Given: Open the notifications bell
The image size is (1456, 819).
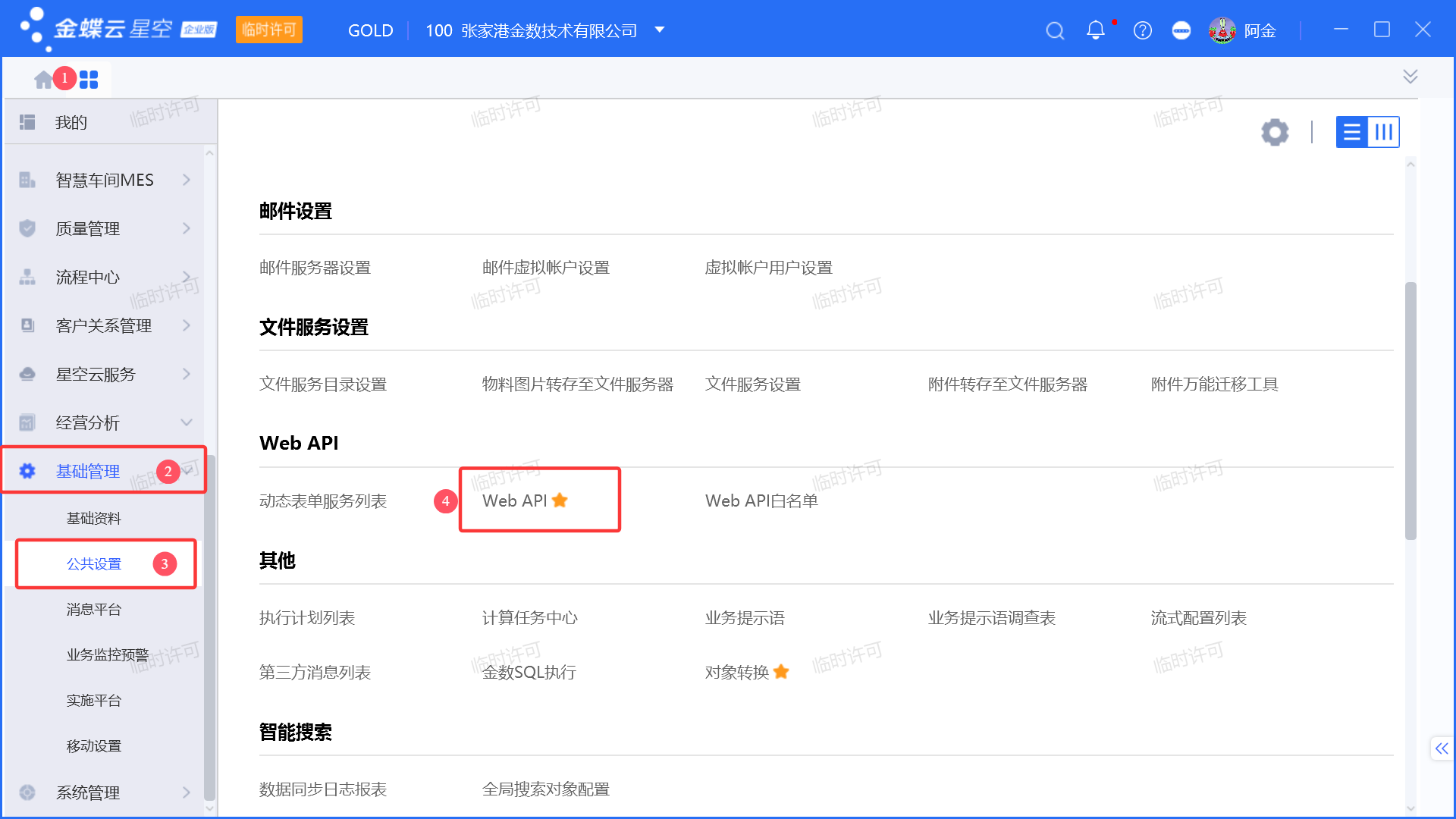Looking at the screenshot, I should 1095,30.
